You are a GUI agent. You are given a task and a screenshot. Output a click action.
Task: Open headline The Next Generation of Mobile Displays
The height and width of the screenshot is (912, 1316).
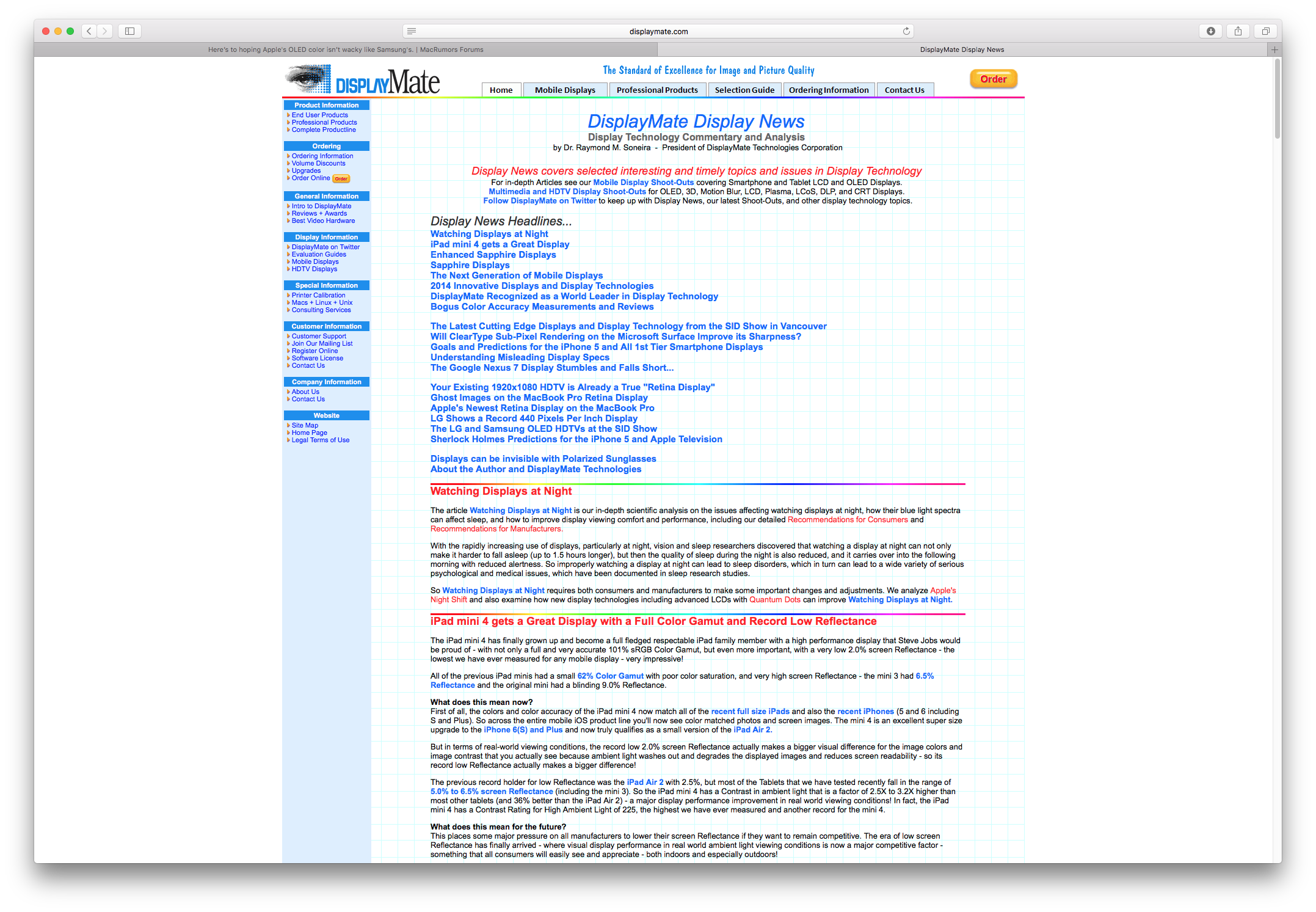[517, 275]
